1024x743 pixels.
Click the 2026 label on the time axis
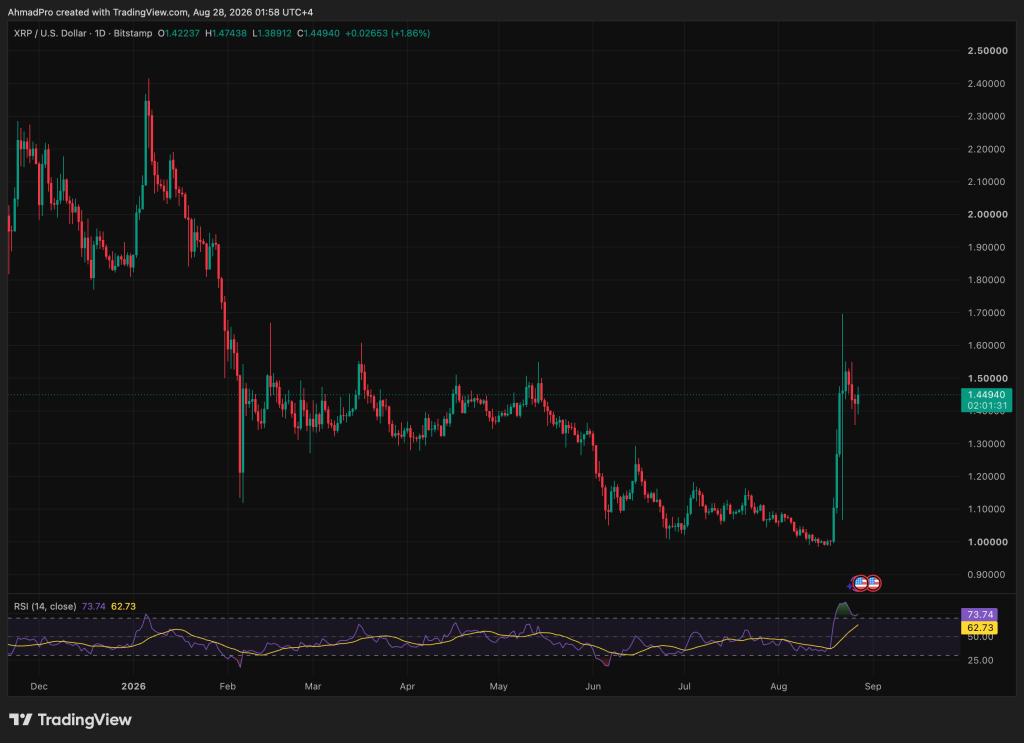(133, 686)
